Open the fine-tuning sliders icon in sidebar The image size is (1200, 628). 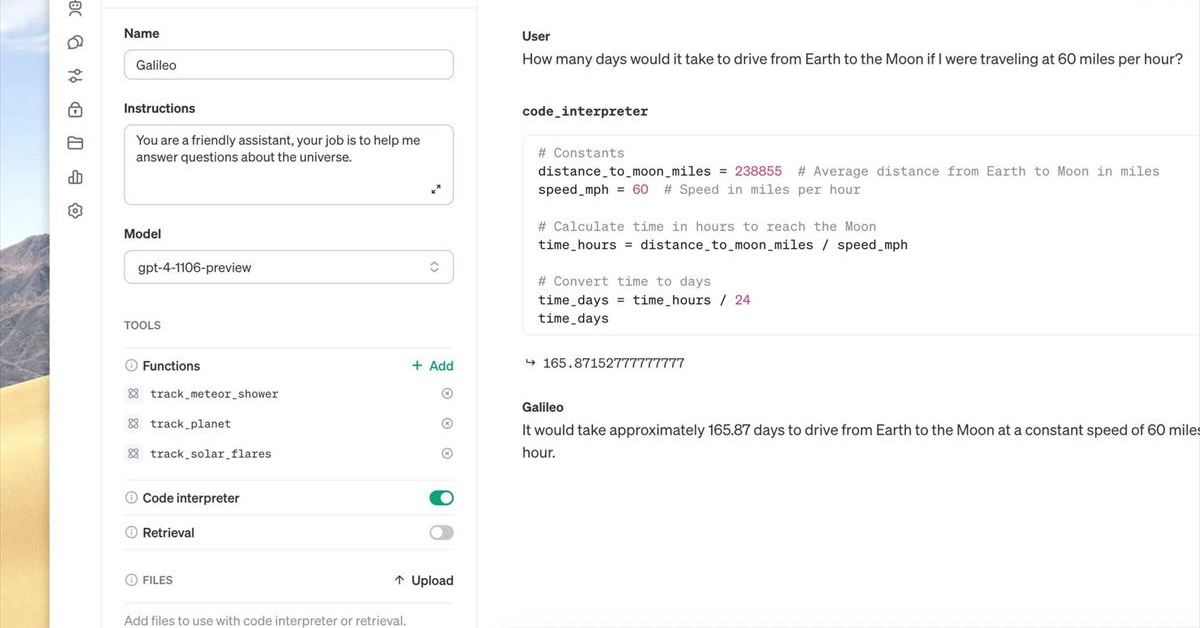pos(75,76)
